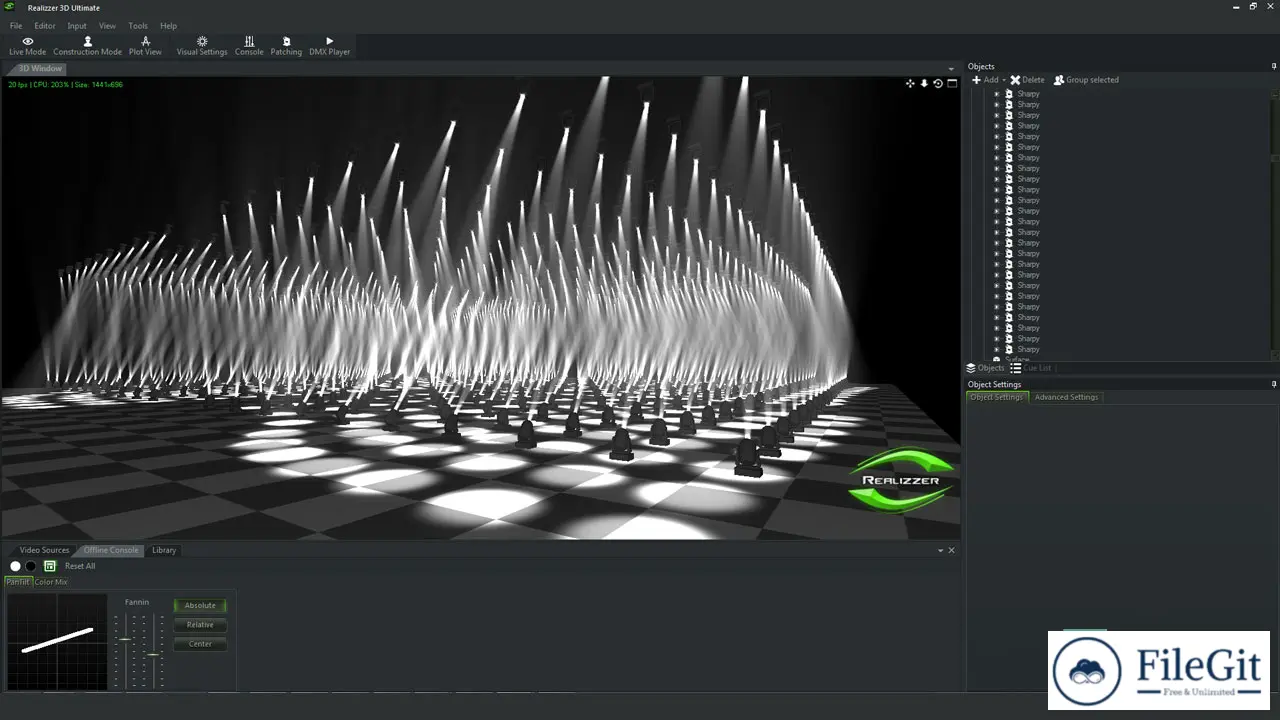Open the bottom panel options dropdown arrow

(940, 550)
